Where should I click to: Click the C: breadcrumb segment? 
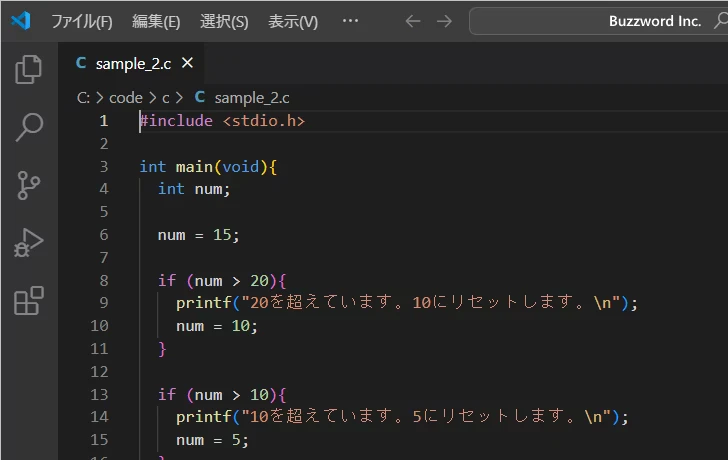point(83,98)
